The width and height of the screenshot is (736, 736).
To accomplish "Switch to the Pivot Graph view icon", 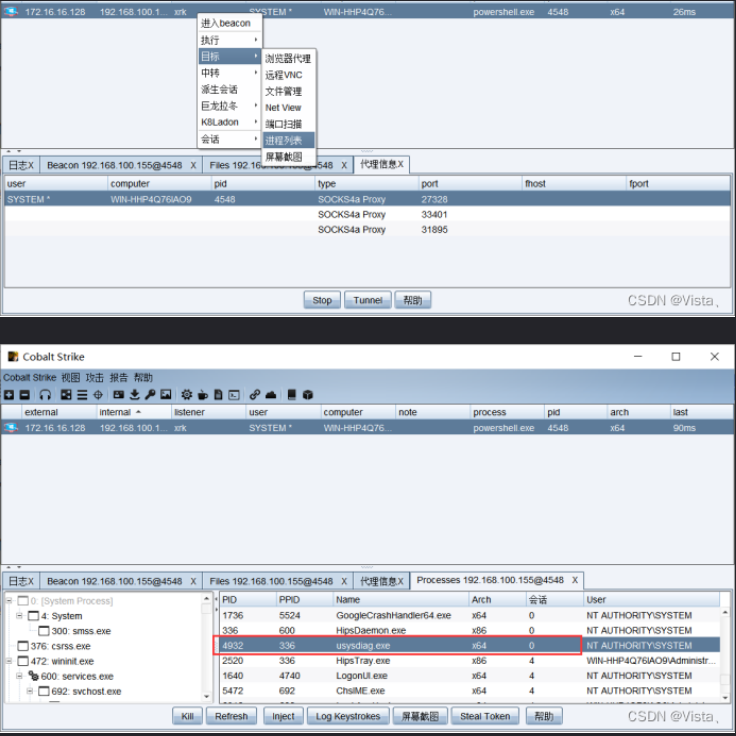I will (66, 395).
